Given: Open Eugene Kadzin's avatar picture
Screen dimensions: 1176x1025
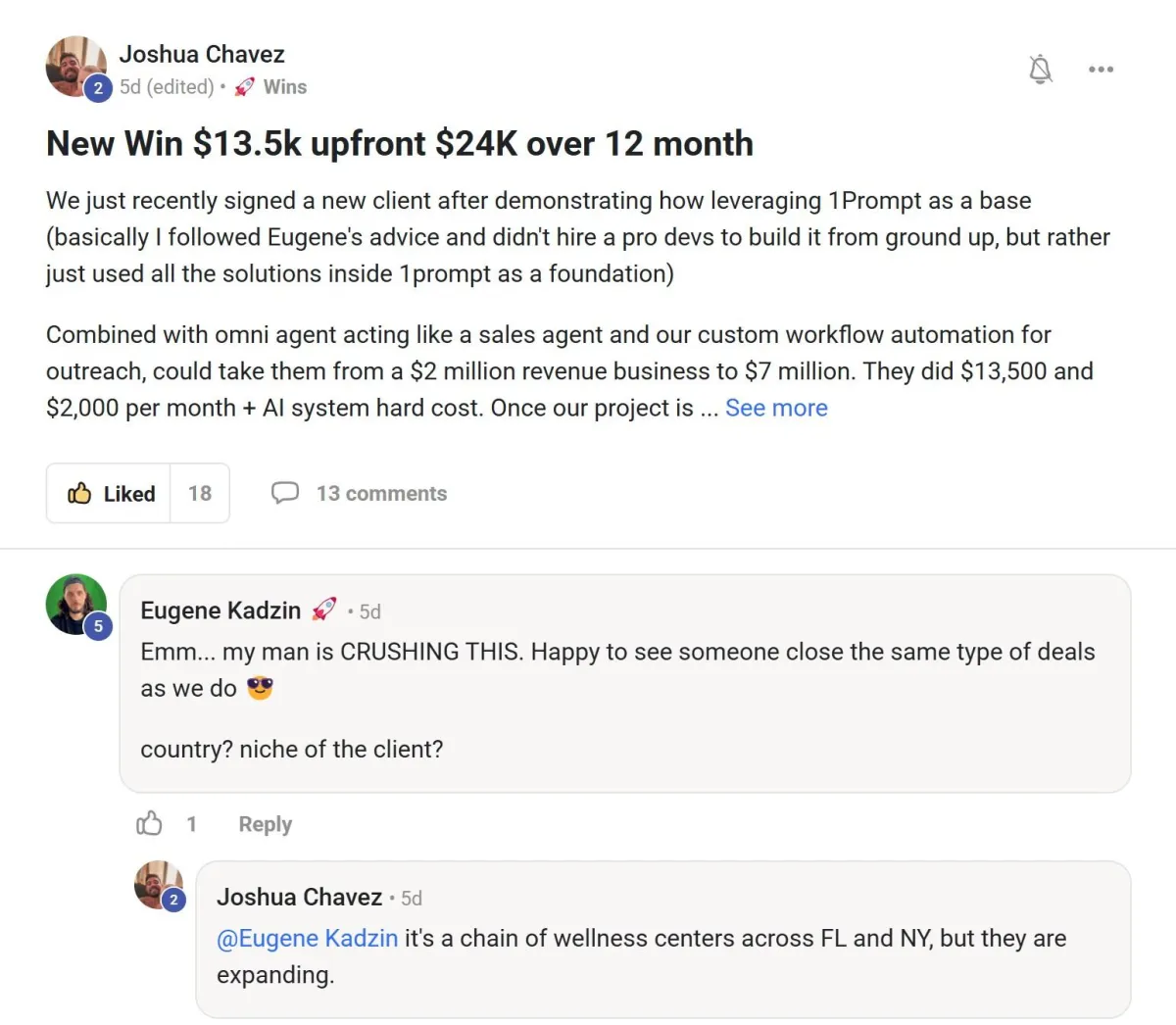Looking at the screenshot, I should (x=75, y=604).
